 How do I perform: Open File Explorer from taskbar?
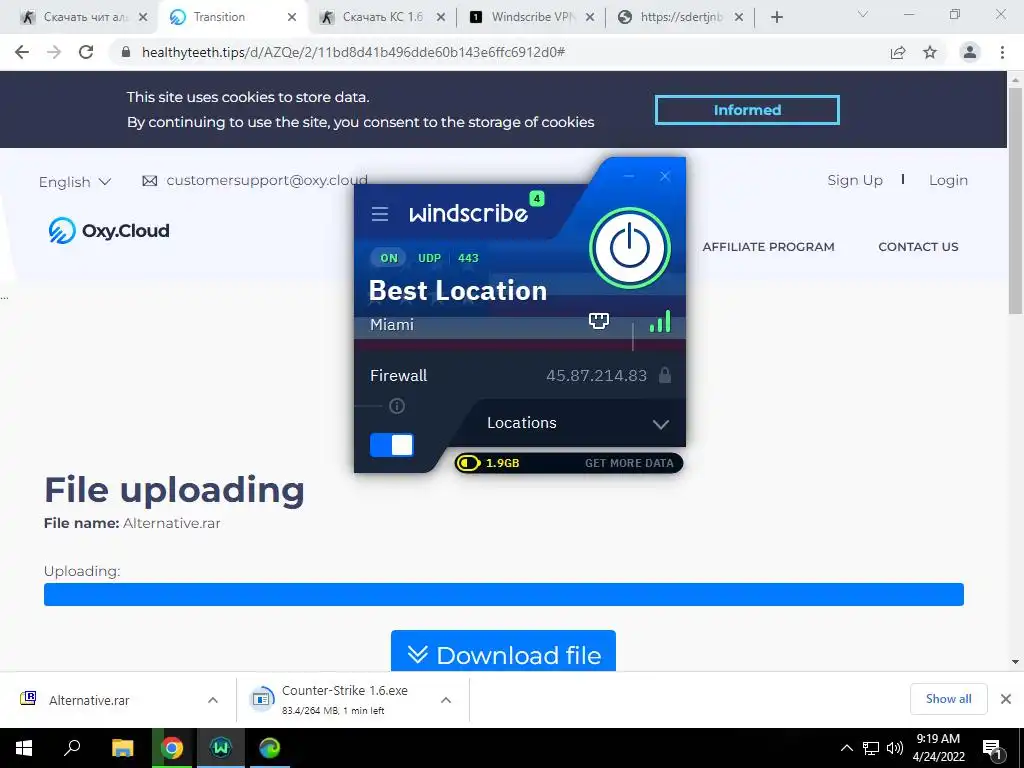pyautogui.click(x=122, y=748)
